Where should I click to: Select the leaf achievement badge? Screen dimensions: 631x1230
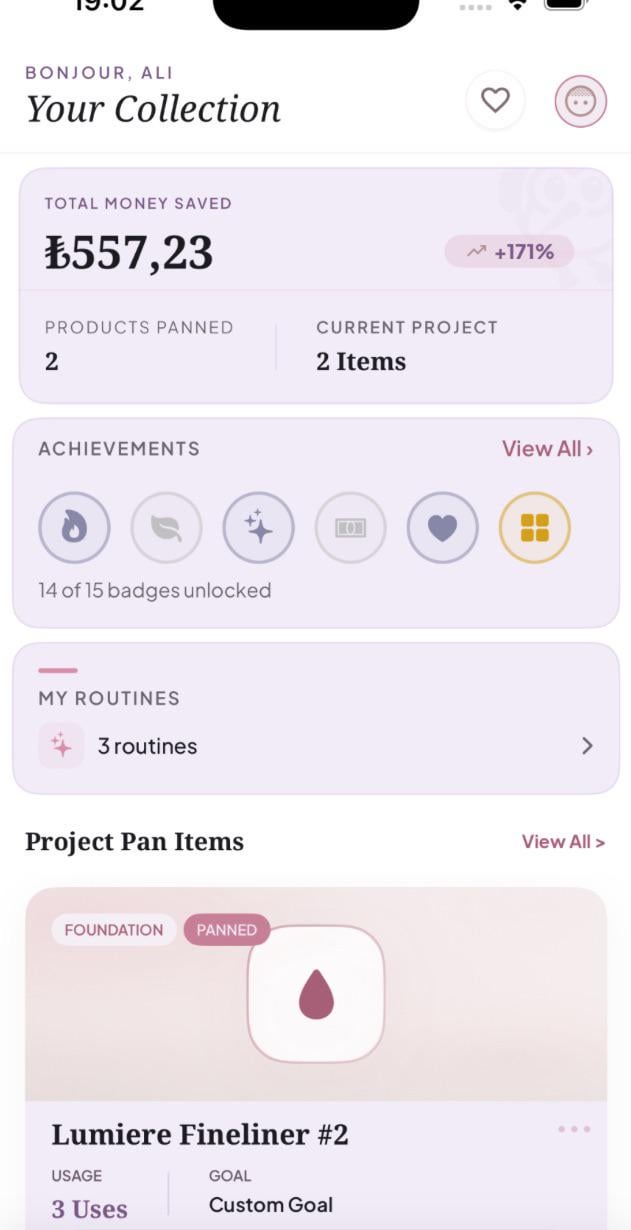166,528
